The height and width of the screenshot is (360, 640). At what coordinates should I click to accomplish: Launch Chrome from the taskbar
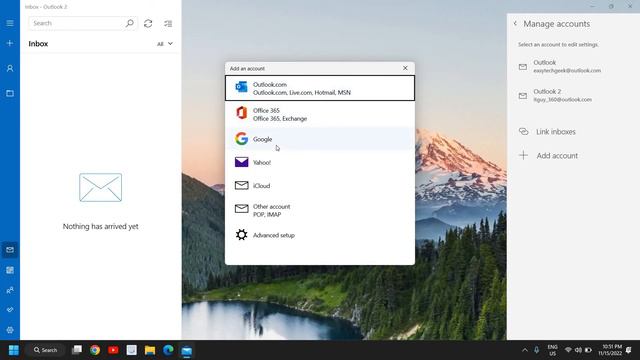click(95, 350)
